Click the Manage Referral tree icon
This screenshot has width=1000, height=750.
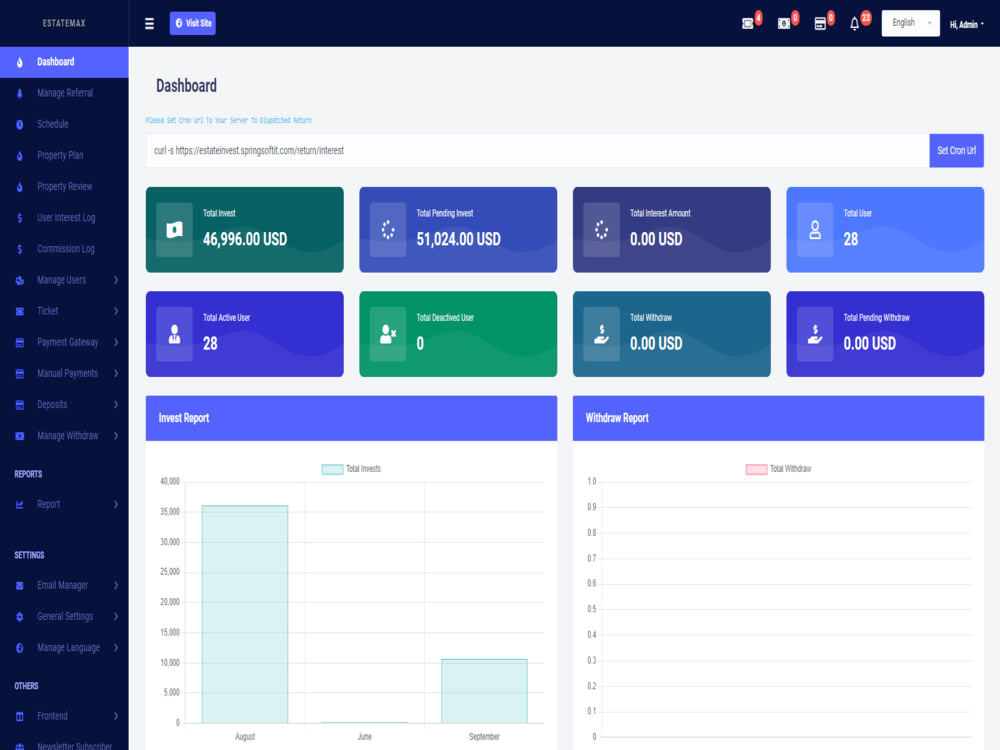(20, 93)
